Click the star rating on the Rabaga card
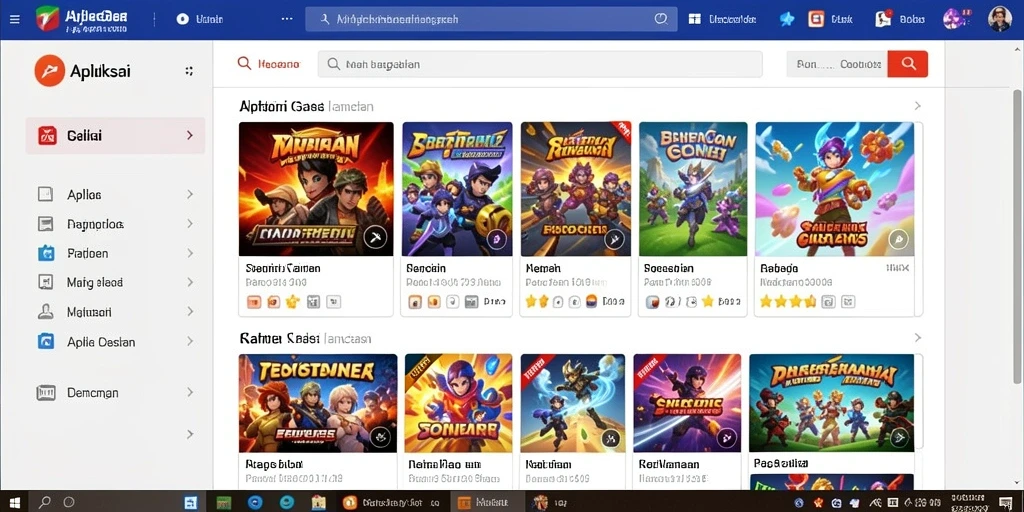The height and width of the screenshot is (512, 1024). click(788, 301)
